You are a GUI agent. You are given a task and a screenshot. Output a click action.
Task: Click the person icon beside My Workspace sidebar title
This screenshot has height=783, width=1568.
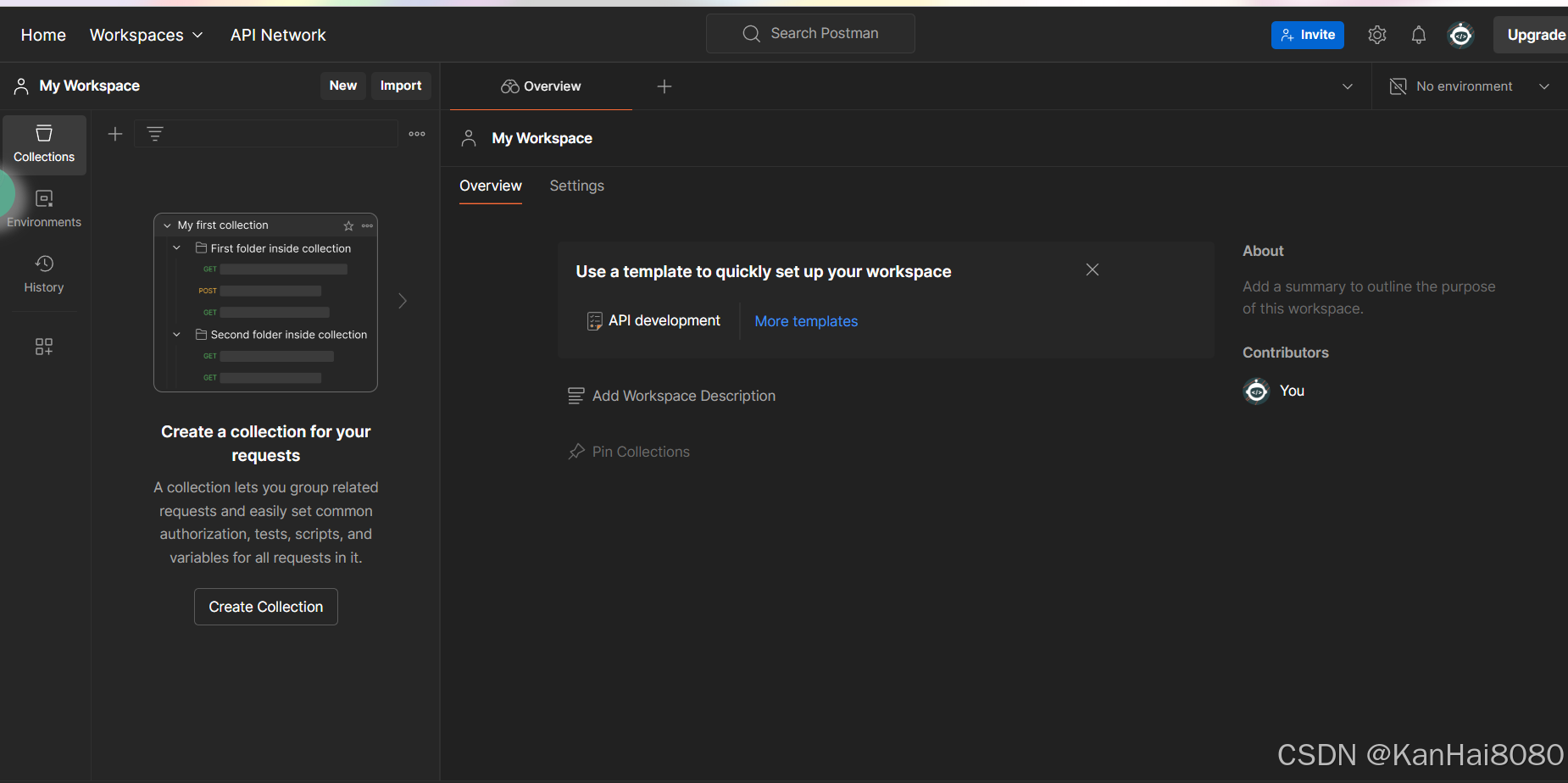click(22, 86)
